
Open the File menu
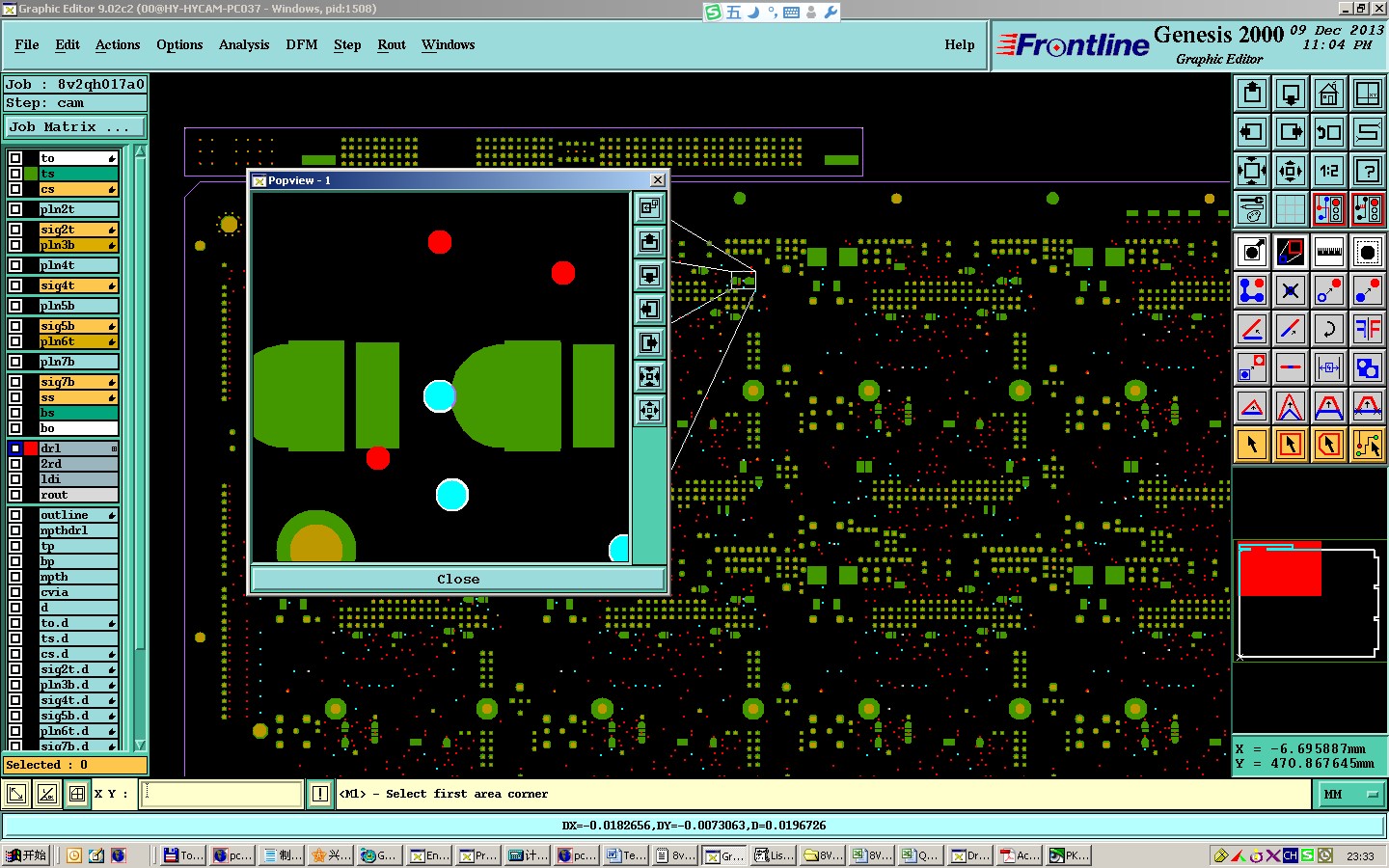coord(27,44)
